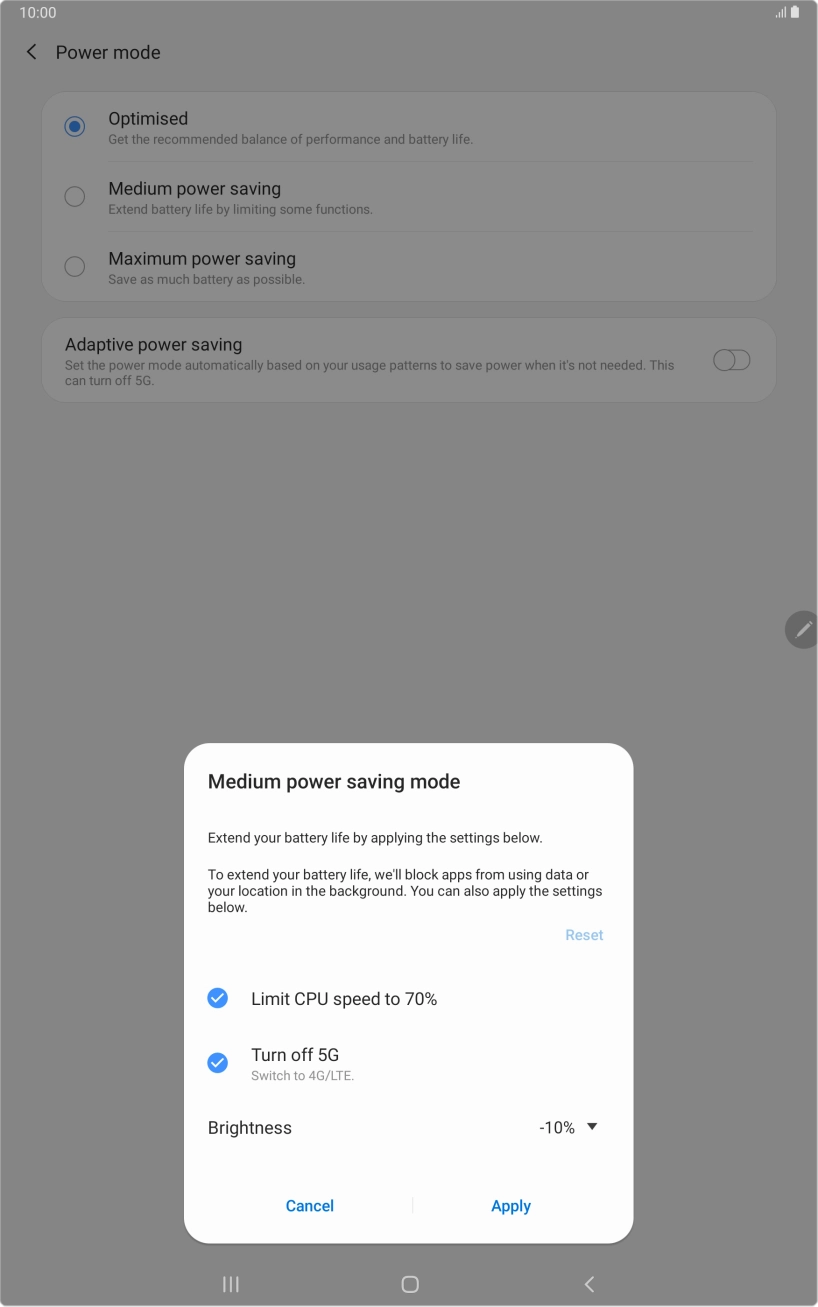Tap the back arrow beside Power mode
The height and width of the screenshot is (1307, 818).
(32, 52)
